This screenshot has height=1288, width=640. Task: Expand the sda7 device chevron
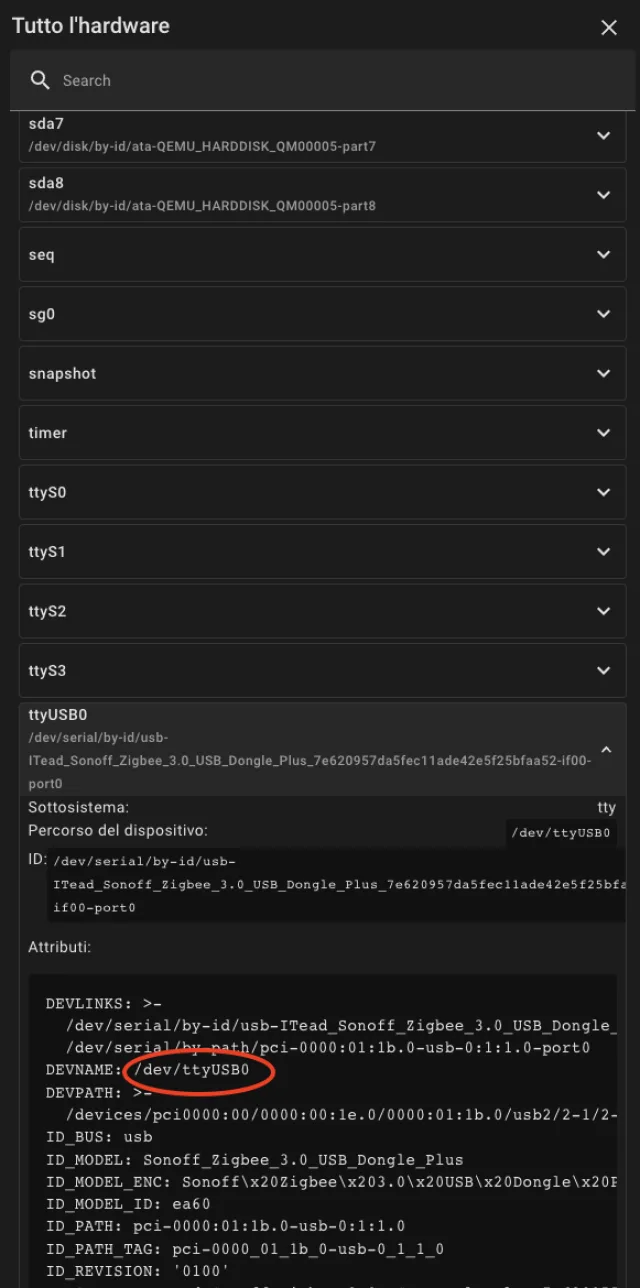pos(603,135)
